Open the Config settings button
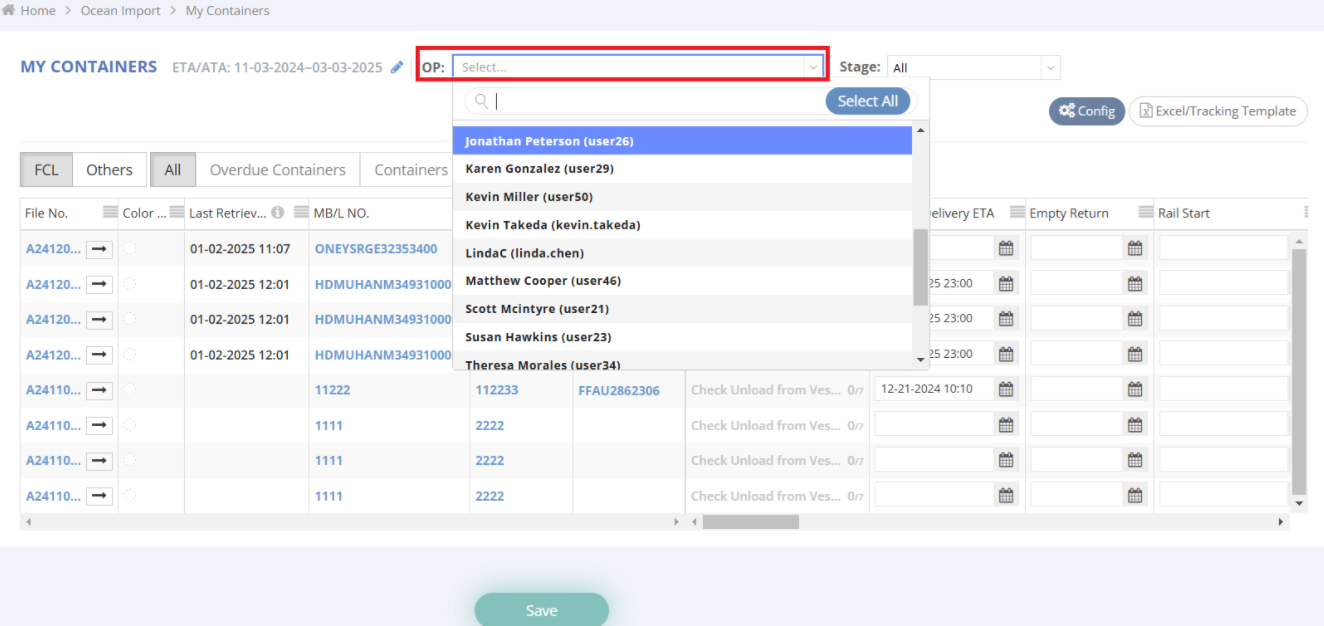This screenshot has width=1324, height=626. (x=1087, y=111)
